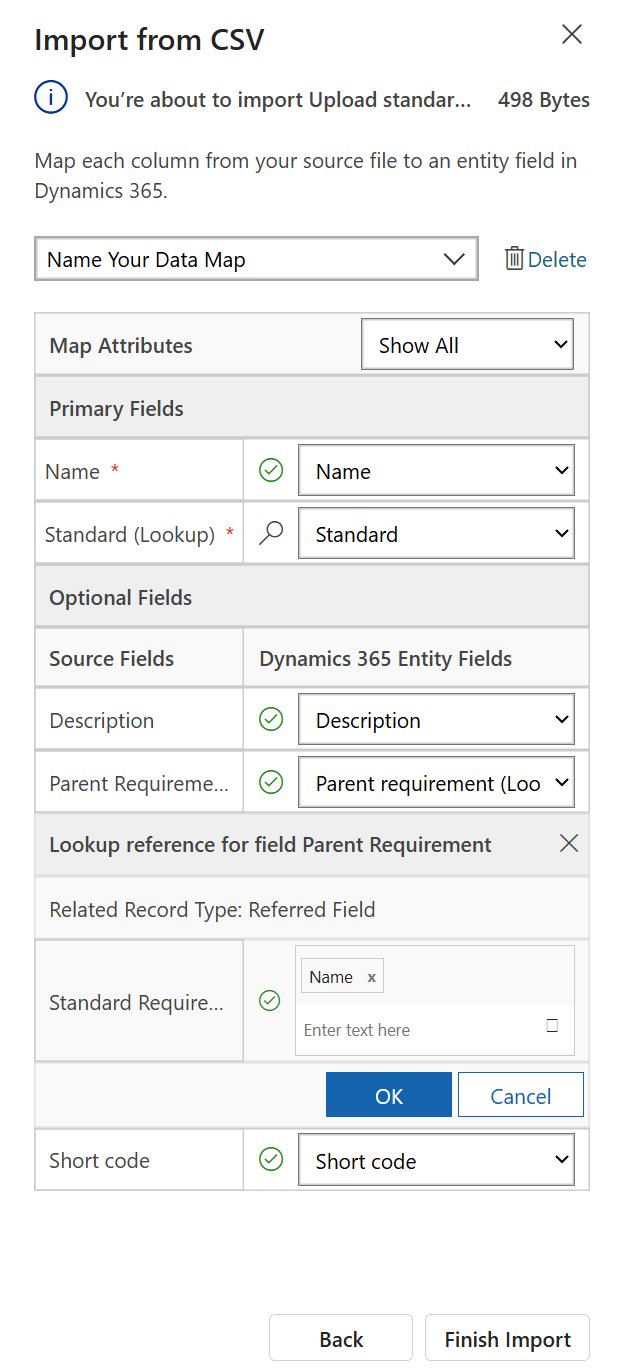Click the green check beside Standard Requirement
This screenshot has height=1372, width=617.
click(x=269, y=1000)
